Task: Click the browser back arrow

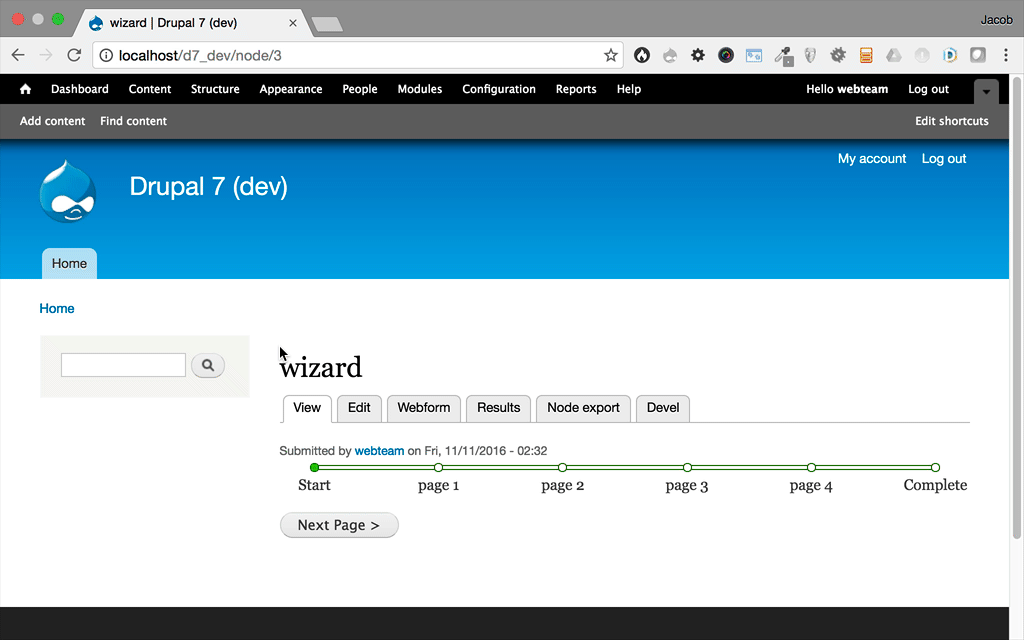Action: 18,56
